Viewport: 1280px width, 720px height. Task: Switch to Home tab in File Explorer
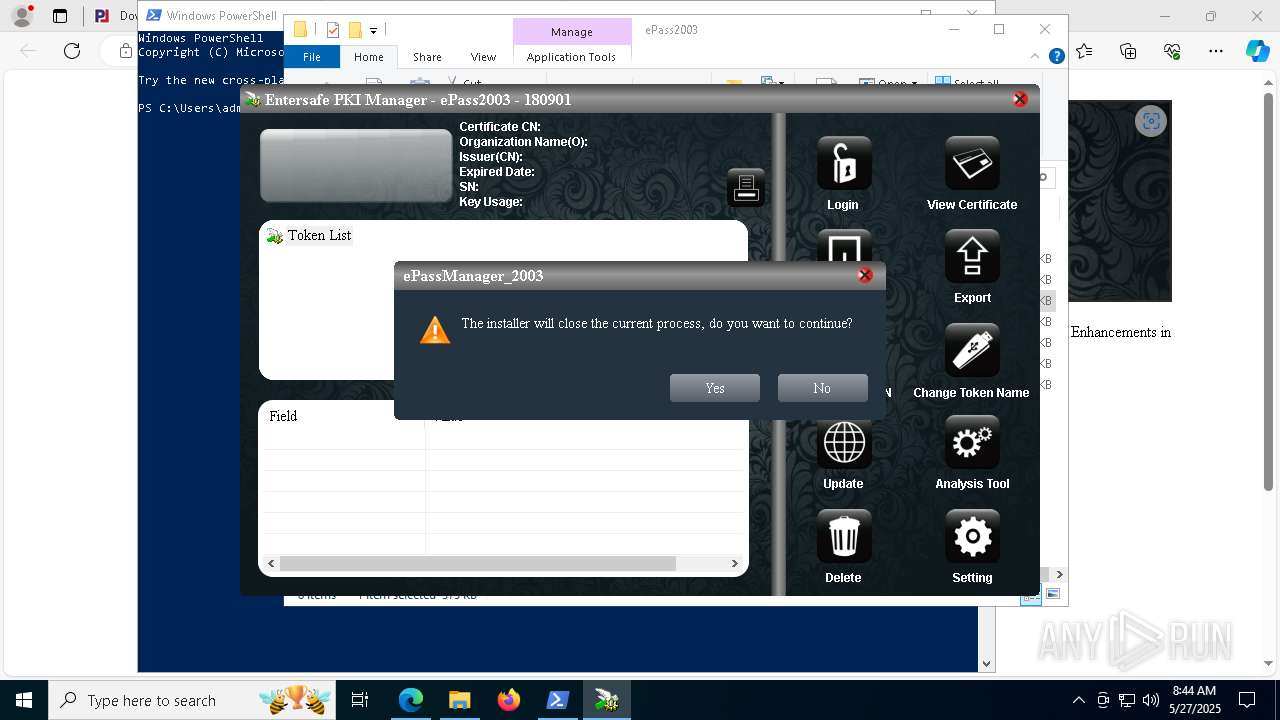(x=369, y=57)
